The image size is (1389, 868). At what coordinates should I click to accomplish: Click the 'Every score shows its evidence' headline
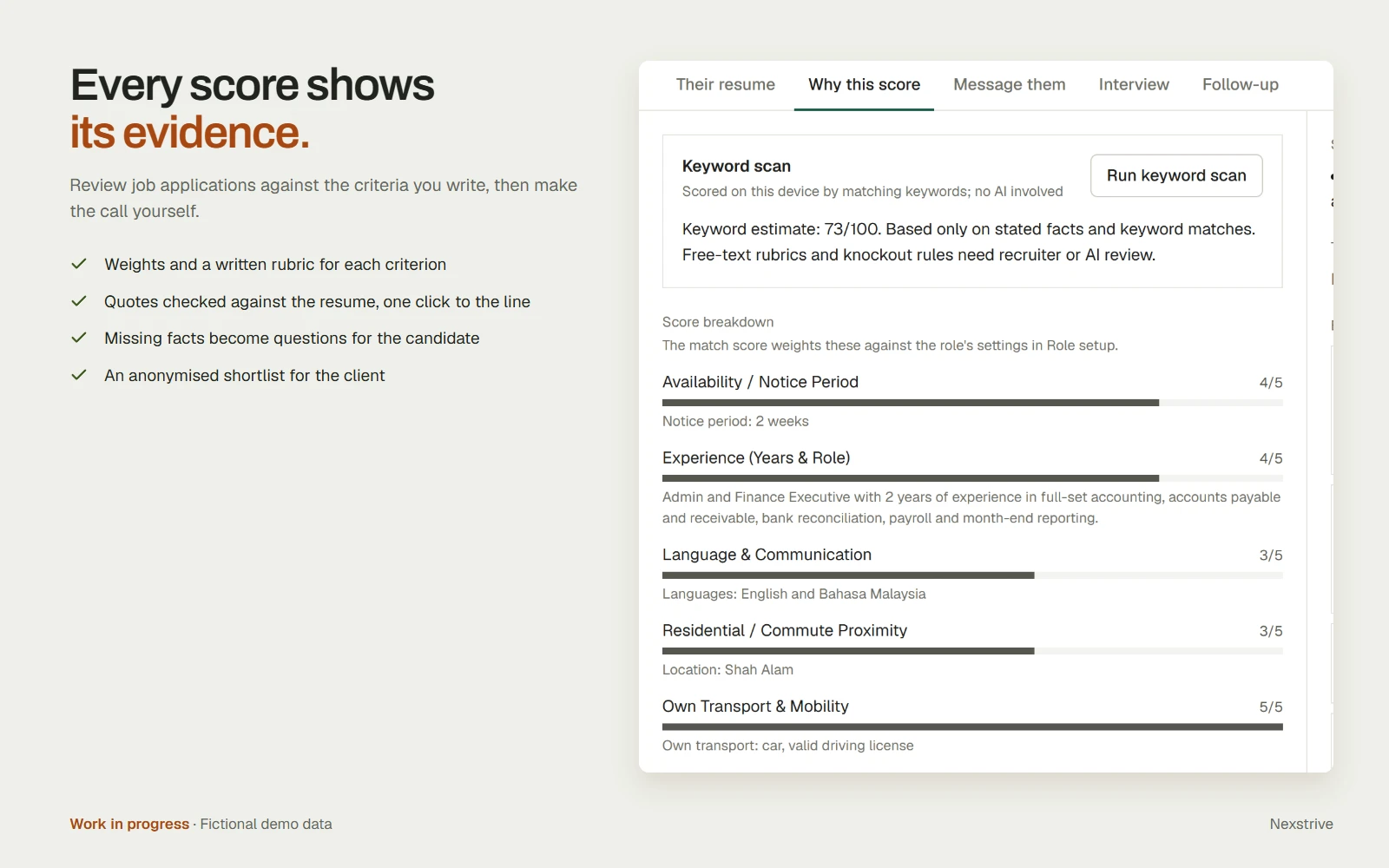[x=252, y=108]
